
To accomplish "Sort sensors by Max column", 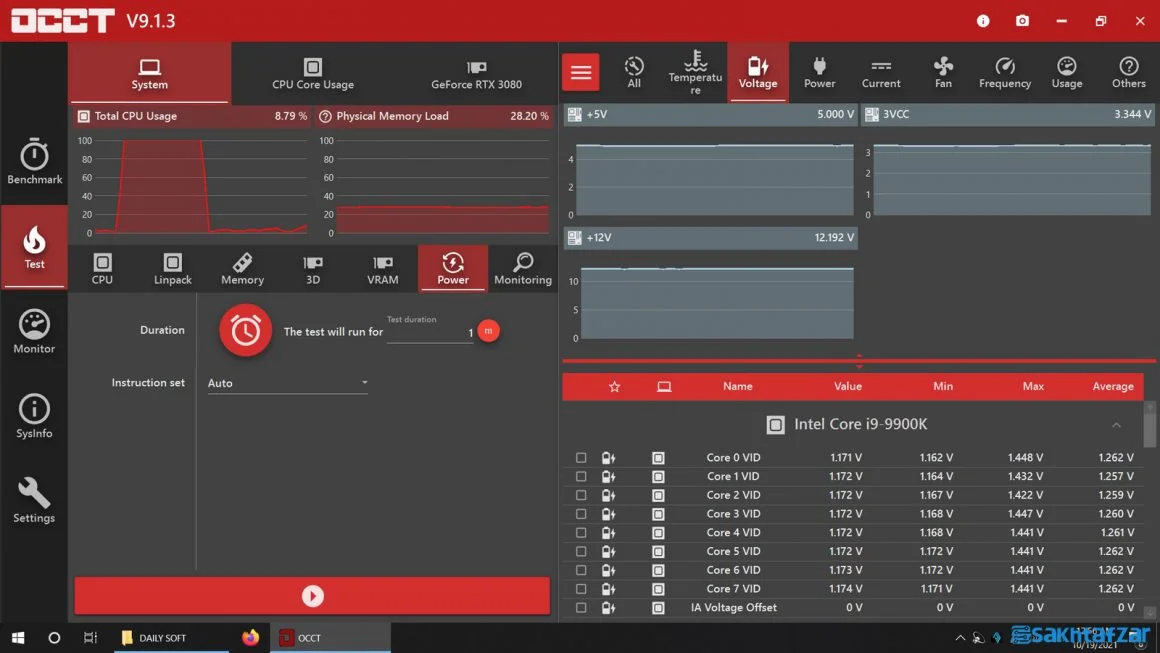I will 1033,386.
